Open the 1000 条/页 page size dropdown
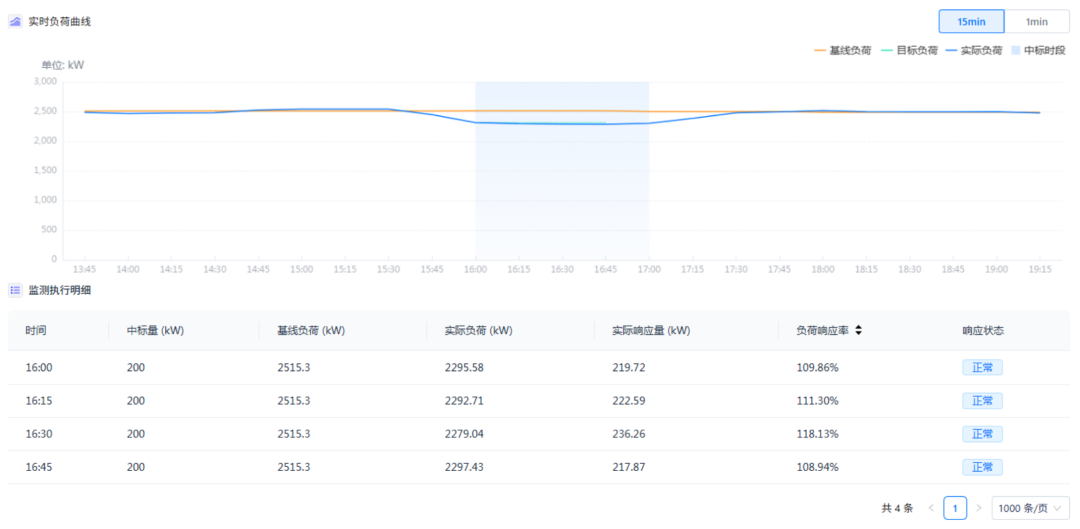The height and width of the screenshot is (529, 1080). tap(1030, 508)
